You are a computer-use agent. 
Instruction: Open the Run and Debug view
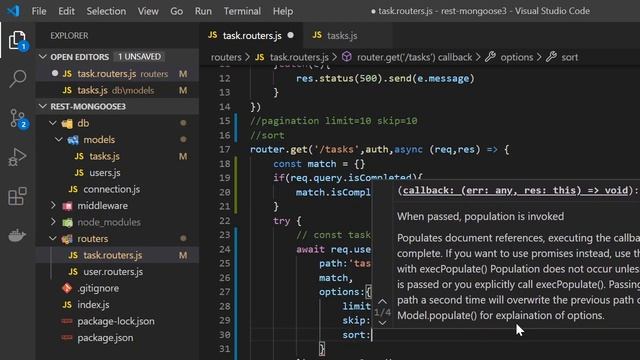tap(17, 157)
